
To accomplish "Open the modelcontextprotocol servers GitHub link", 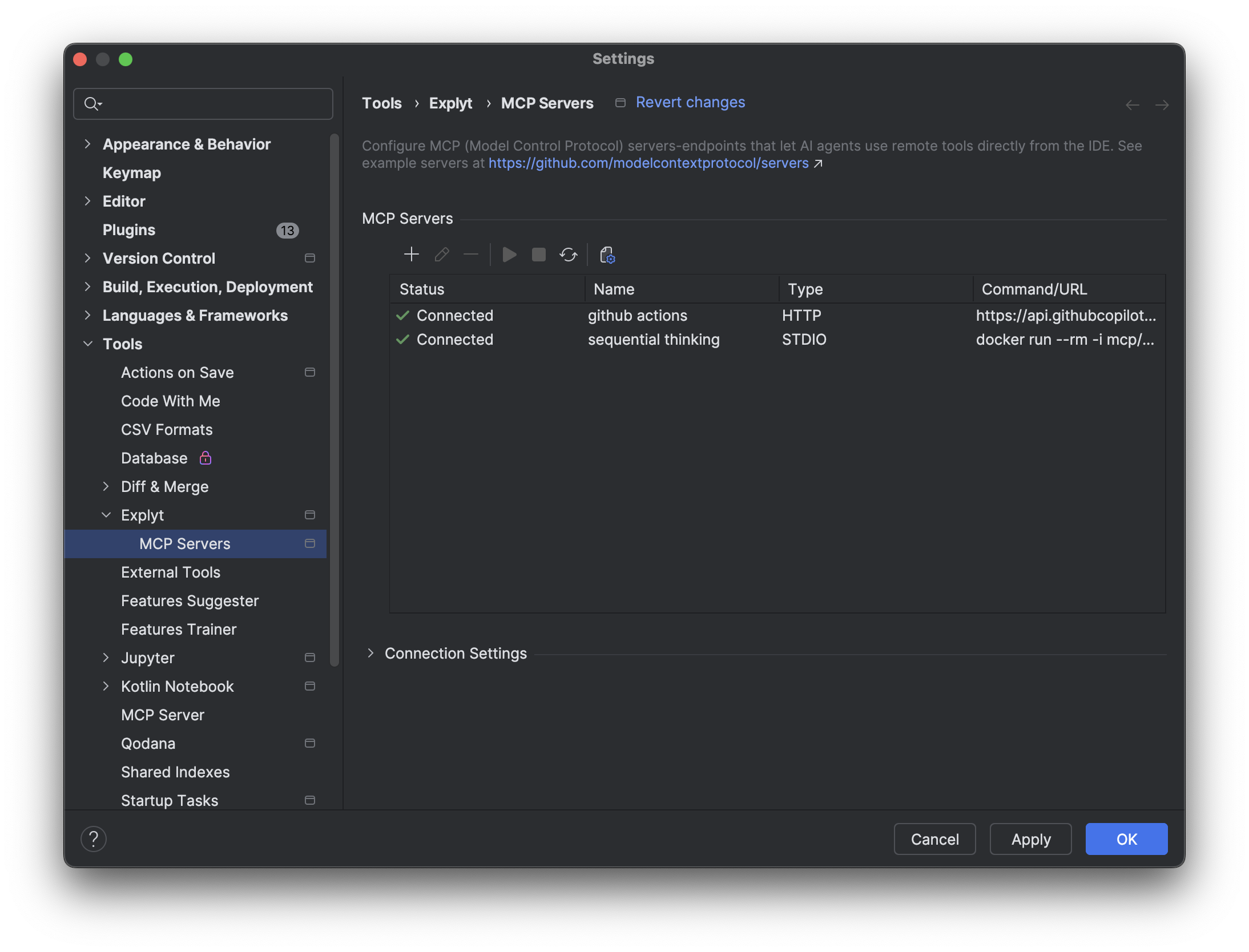I will [648, 163].
